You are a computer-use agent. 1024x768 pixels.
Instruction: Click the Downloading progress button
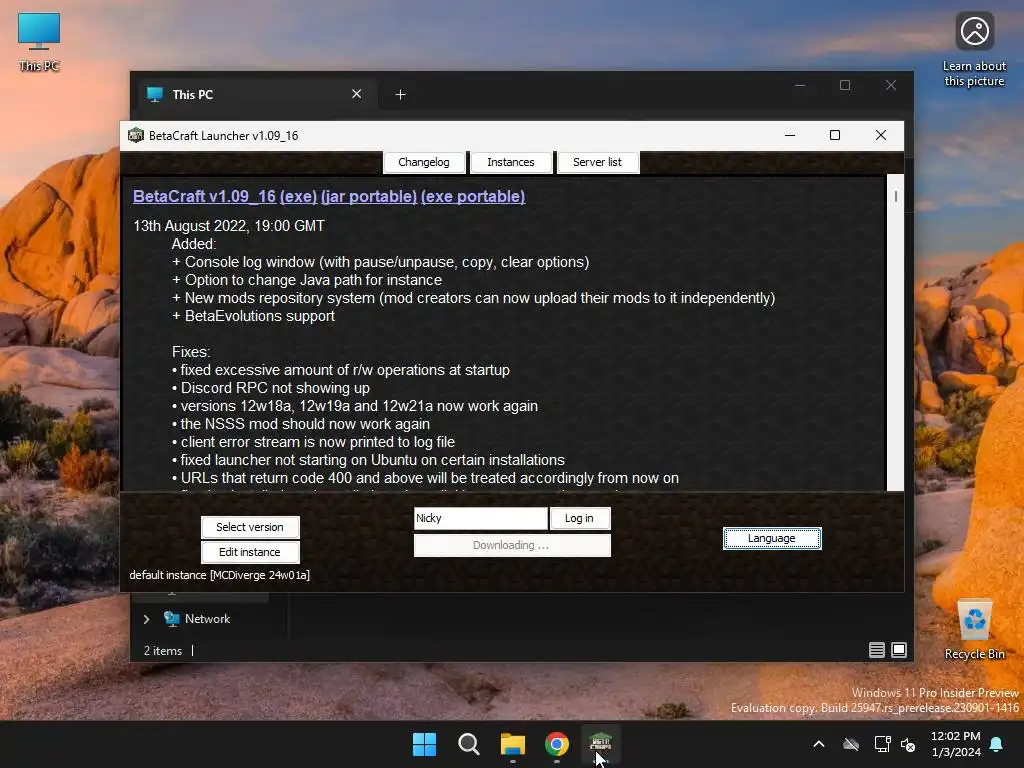pos(512,545)
